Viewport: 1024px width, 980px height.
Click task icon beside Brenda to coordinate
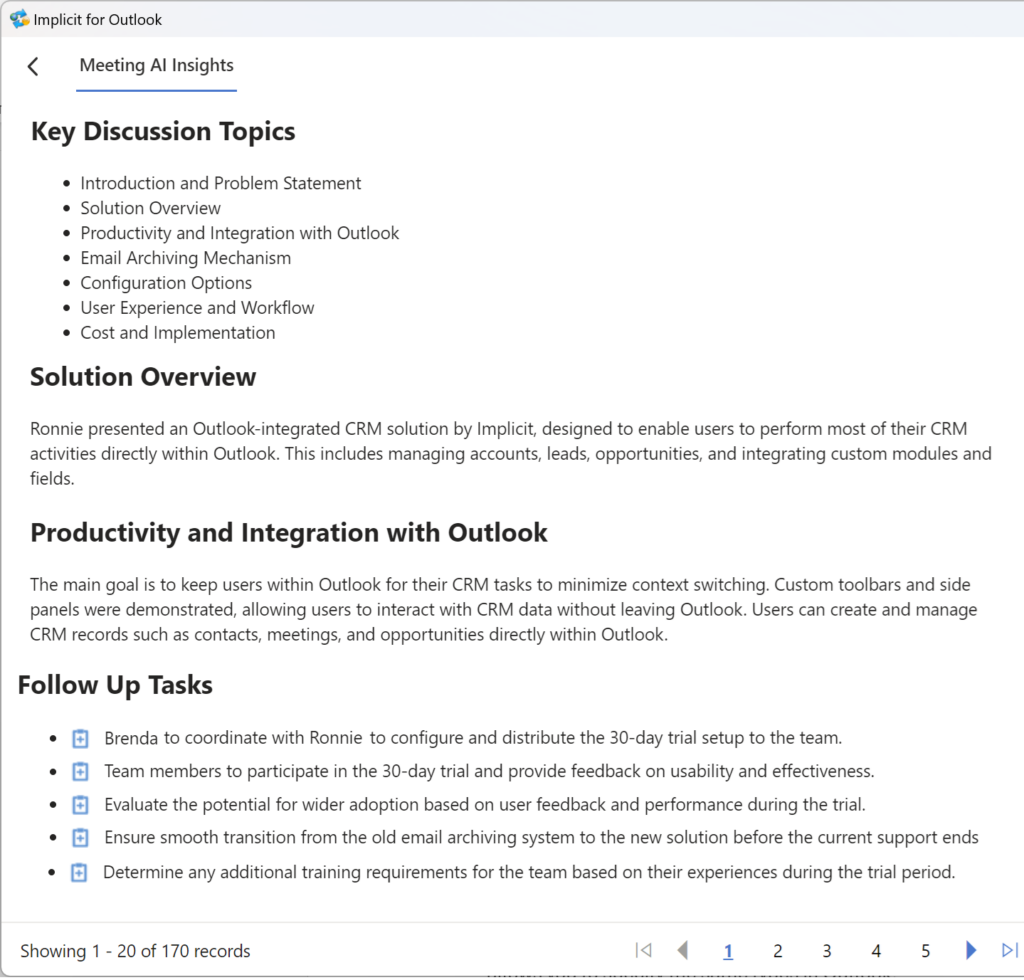(80, 739)
